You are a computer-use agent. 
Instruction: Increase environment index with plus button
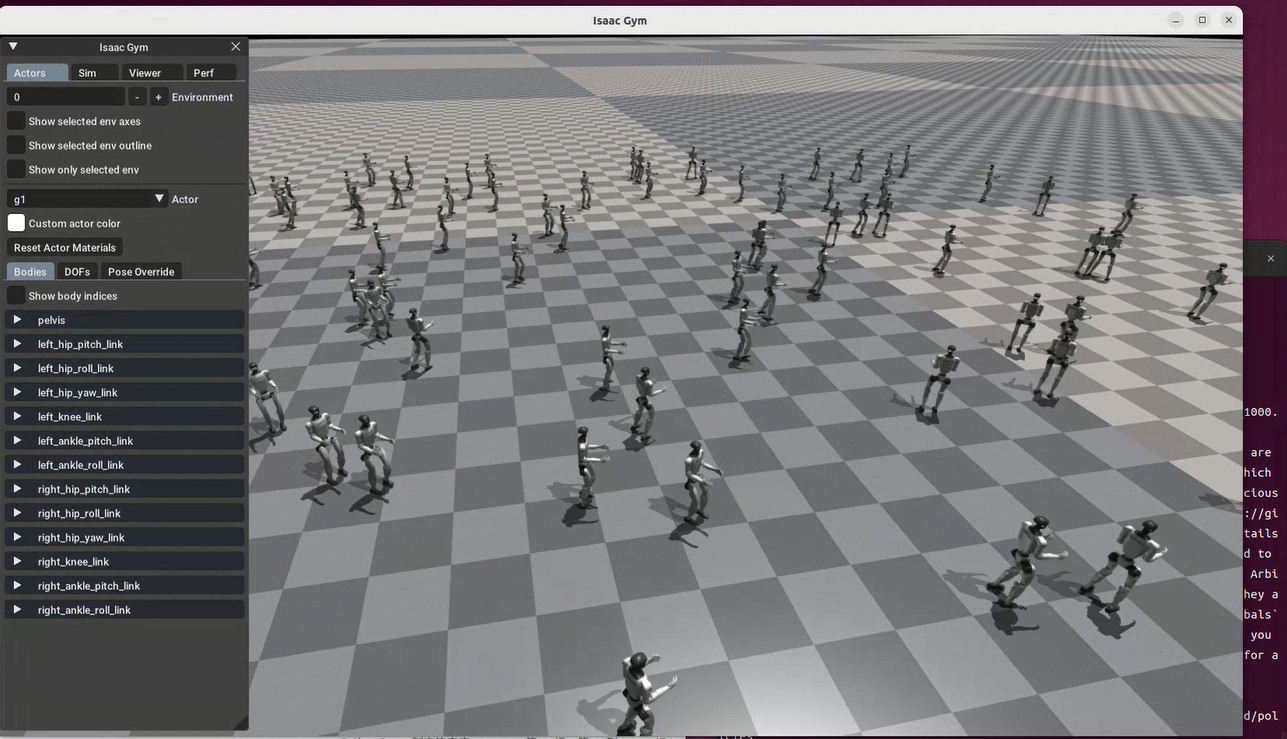pos(158,97)
